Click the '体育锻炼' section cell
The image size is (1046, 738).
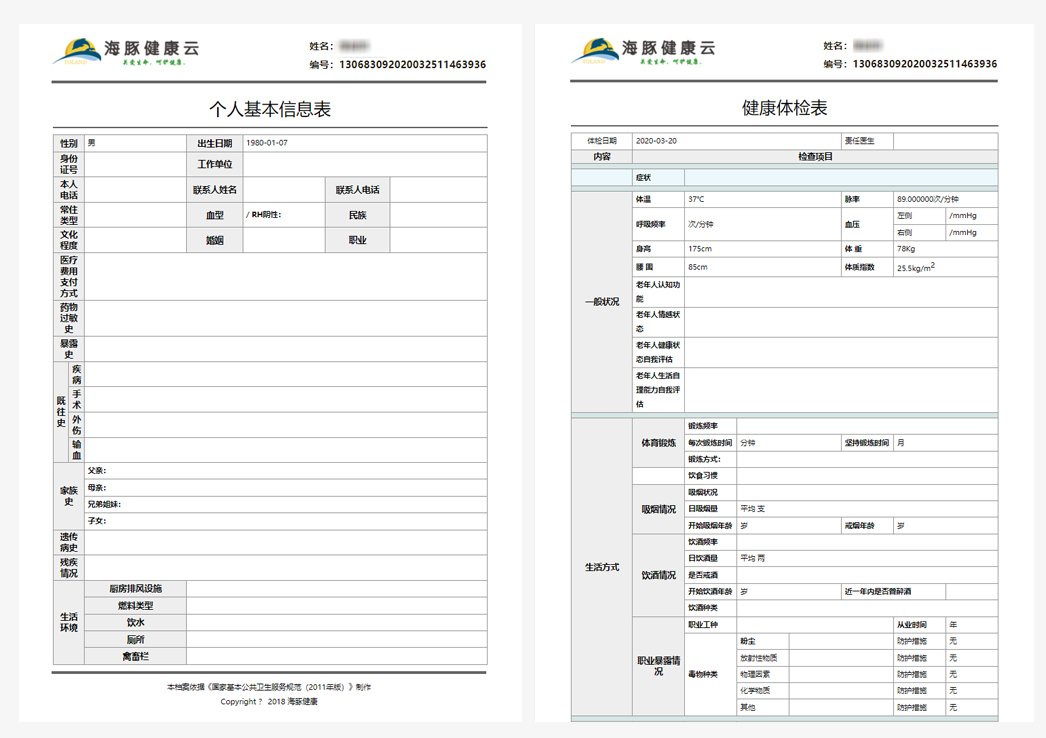click(658, 442)
